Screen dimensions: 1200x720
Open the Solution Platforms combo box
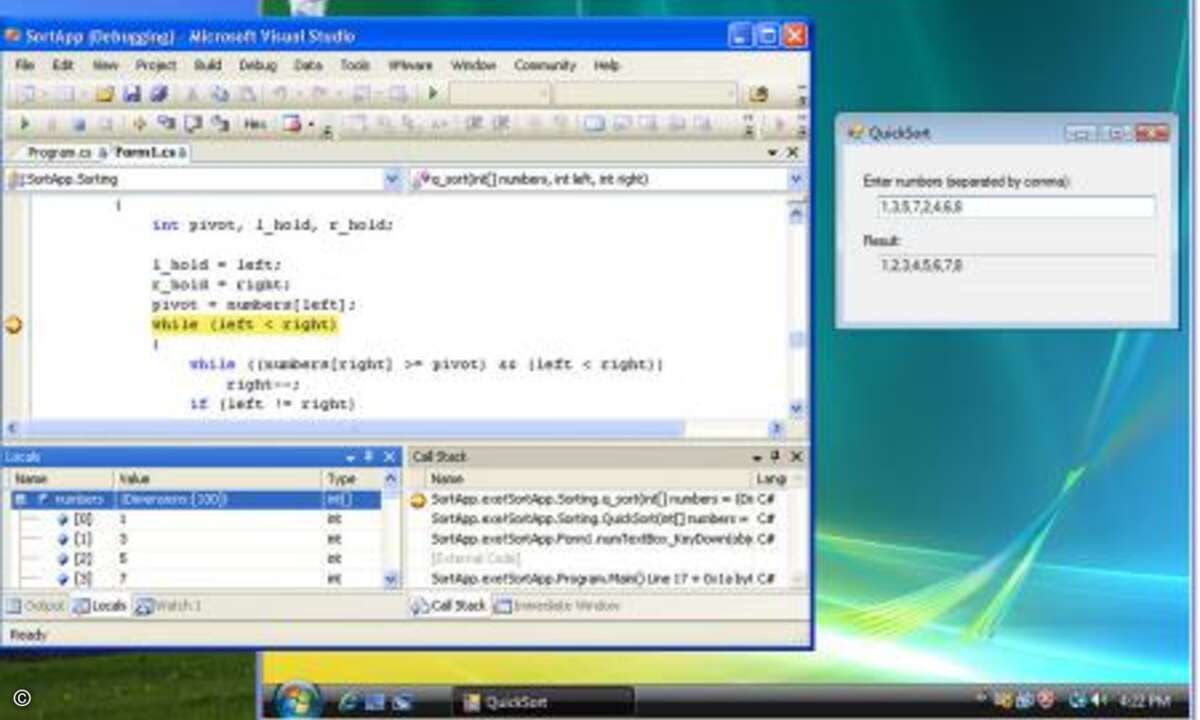tap(645, 94)
